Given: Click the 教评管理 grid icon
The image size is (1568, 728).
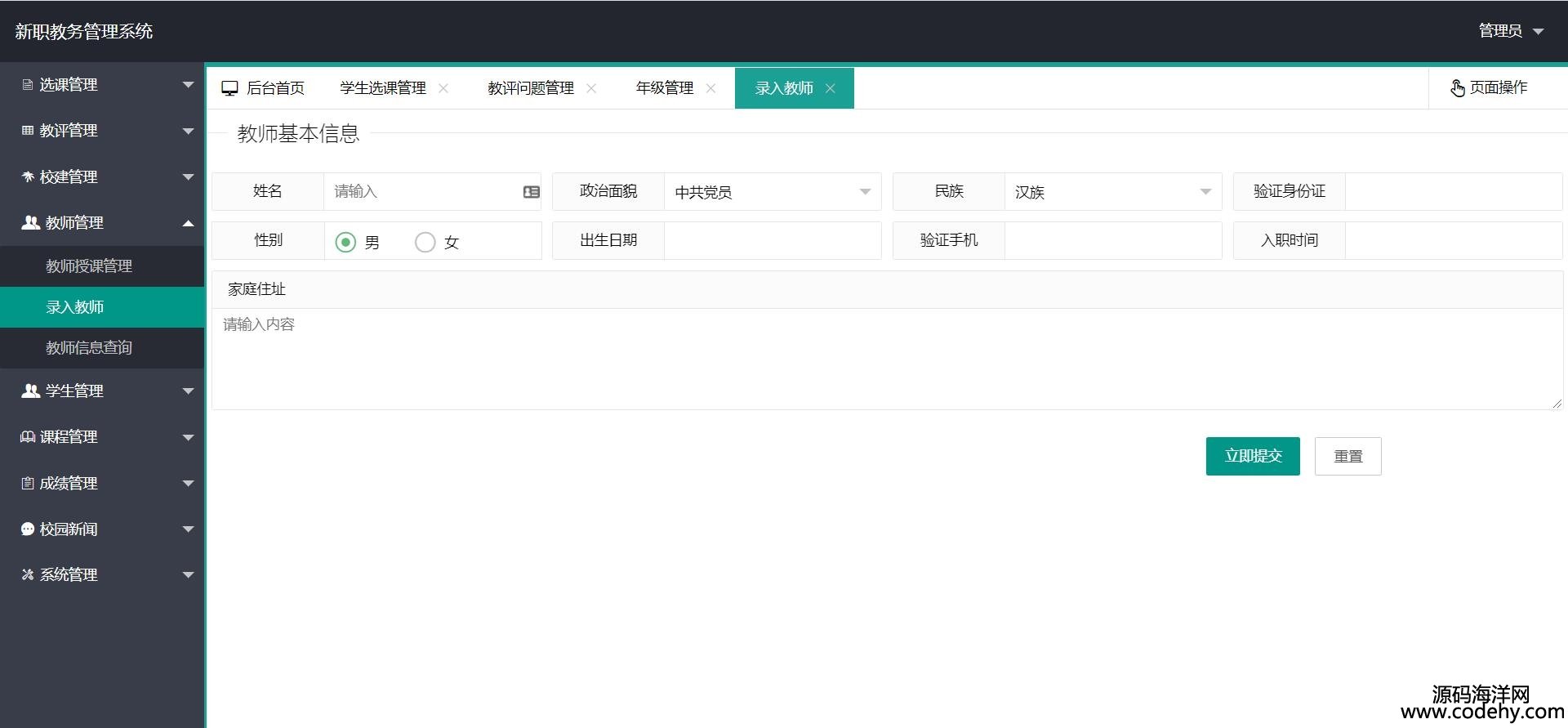Looking at the screenshot, I should click(x=28, y=131).
